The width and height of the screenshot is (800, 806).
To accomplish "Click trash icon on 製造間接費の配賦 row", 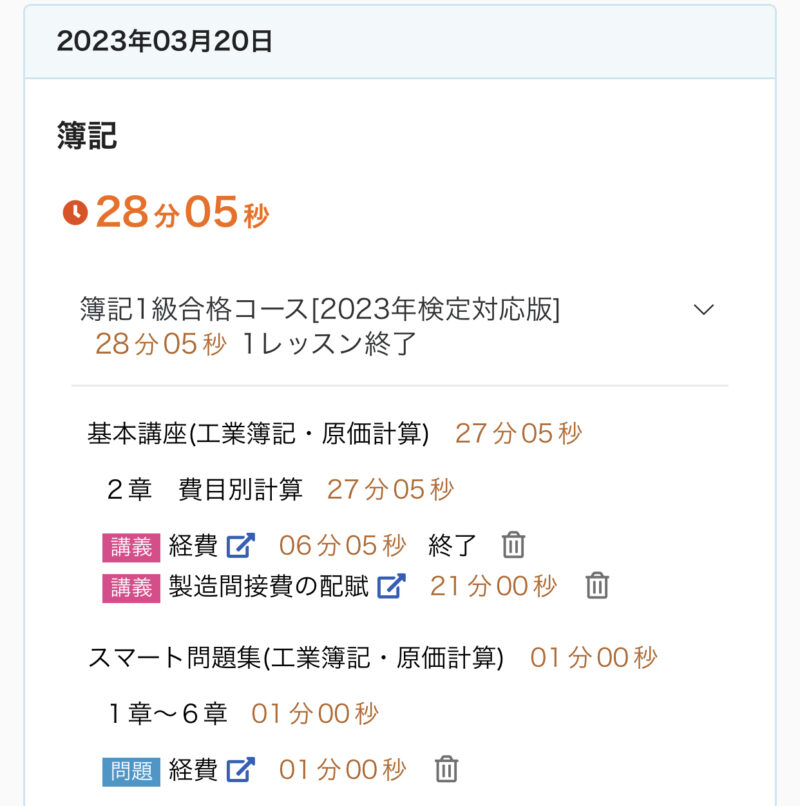I will (597, 586).
